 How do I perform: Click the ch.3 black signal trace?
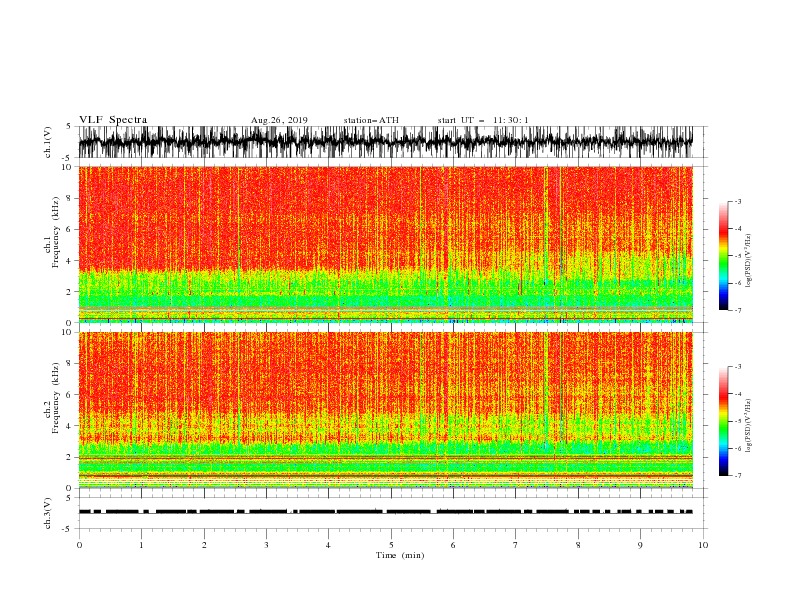coord(385,512)
